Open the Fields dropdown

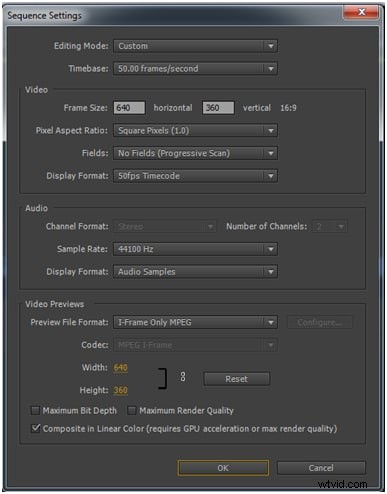click(195, 153)
